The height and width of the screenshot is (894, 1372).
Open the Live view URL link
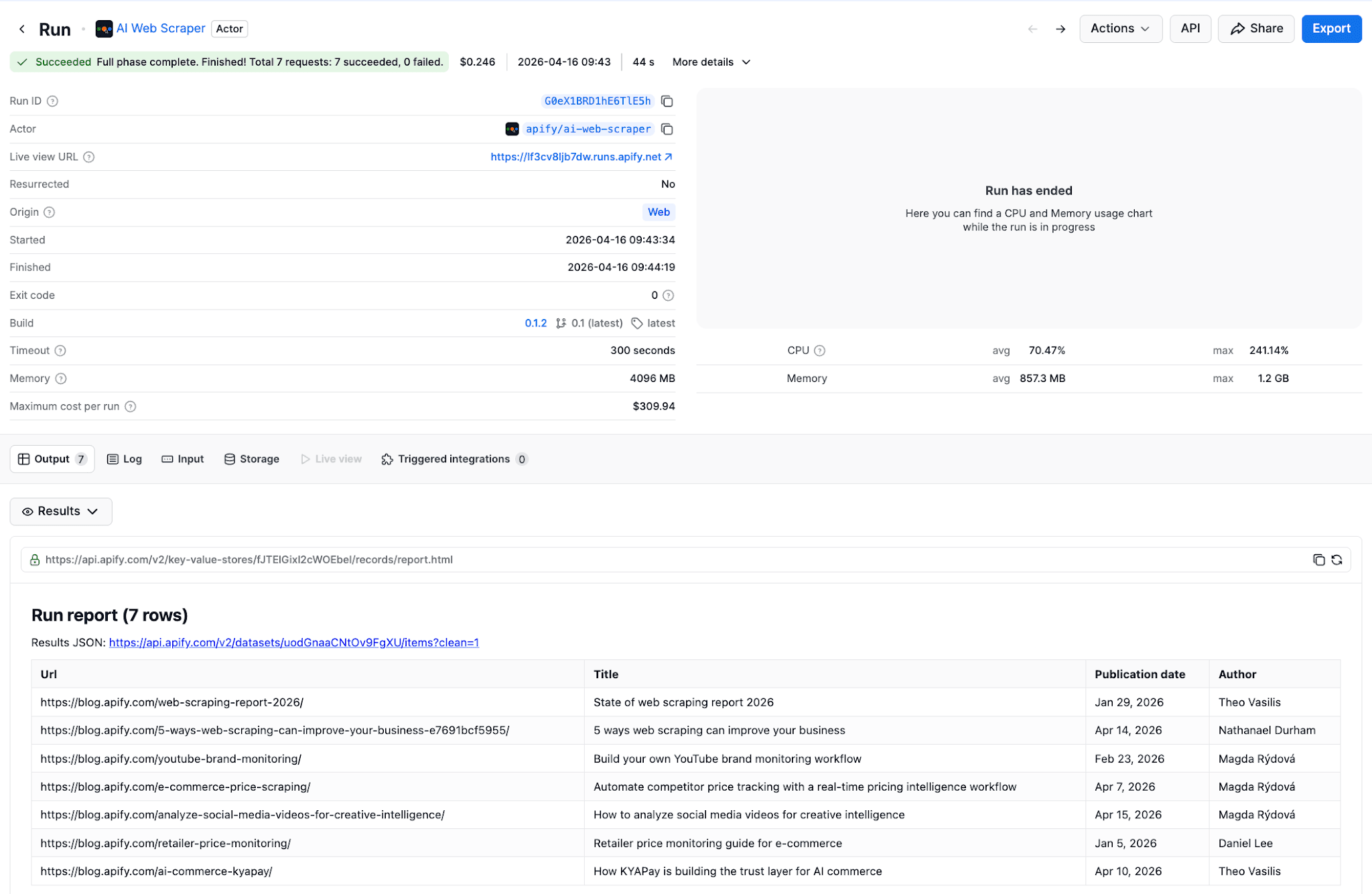pos(581,157)
